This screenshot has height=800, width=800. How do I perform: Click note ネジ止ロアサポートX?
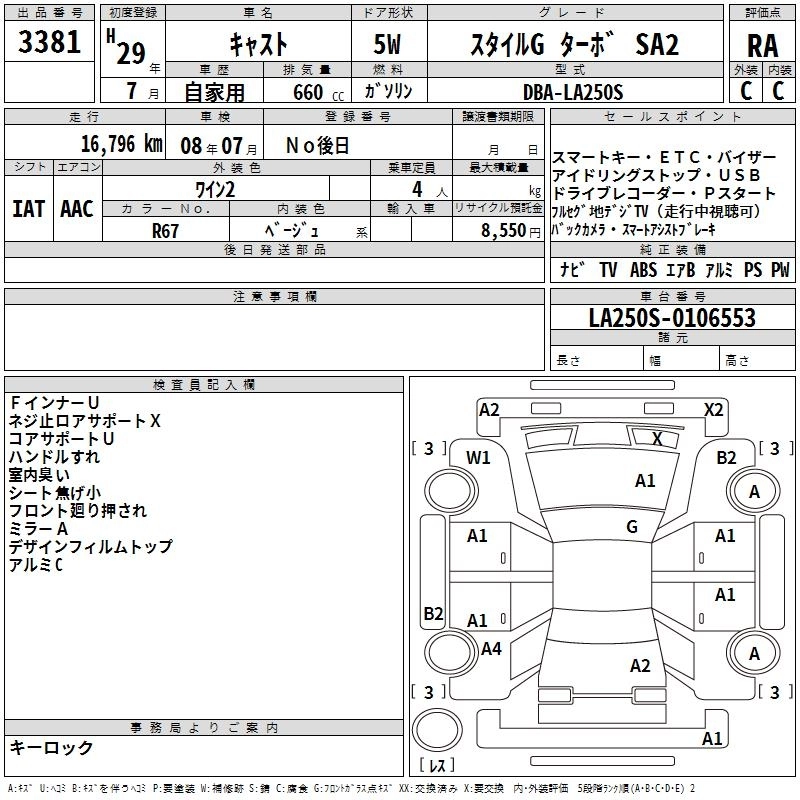[85, 420]
